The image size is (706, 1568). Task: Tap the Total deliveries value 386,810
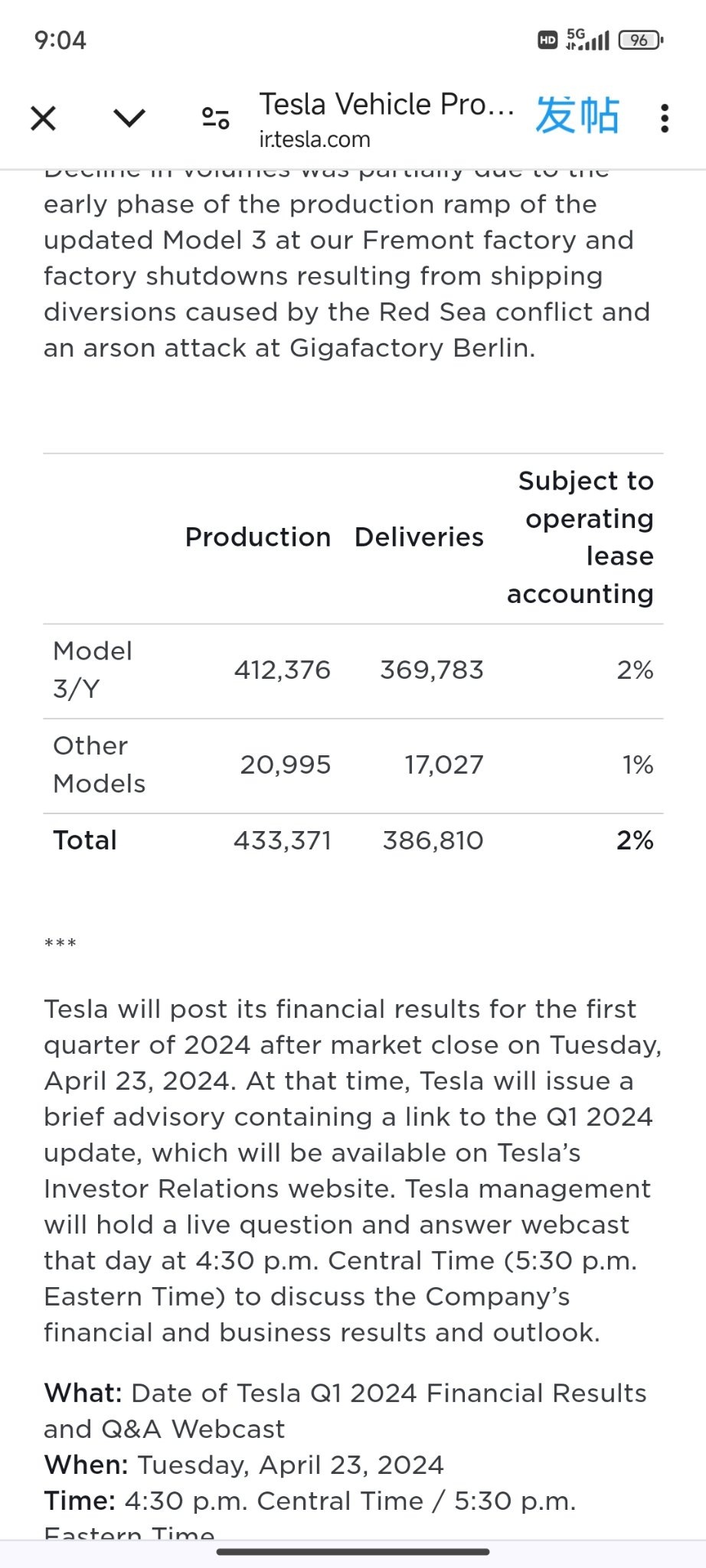(433, 840)
